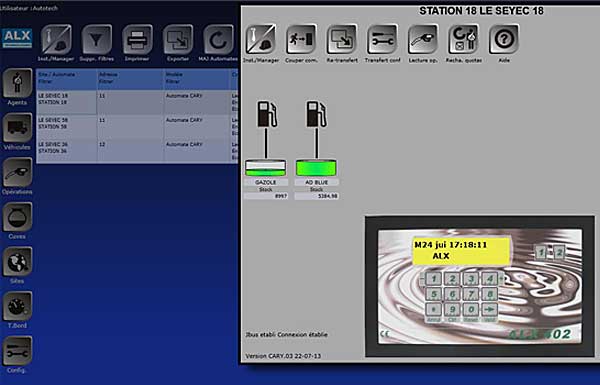Click Filtrer under Site / Automate column
This screenshot has height=385, width=600.
(45, 81)
